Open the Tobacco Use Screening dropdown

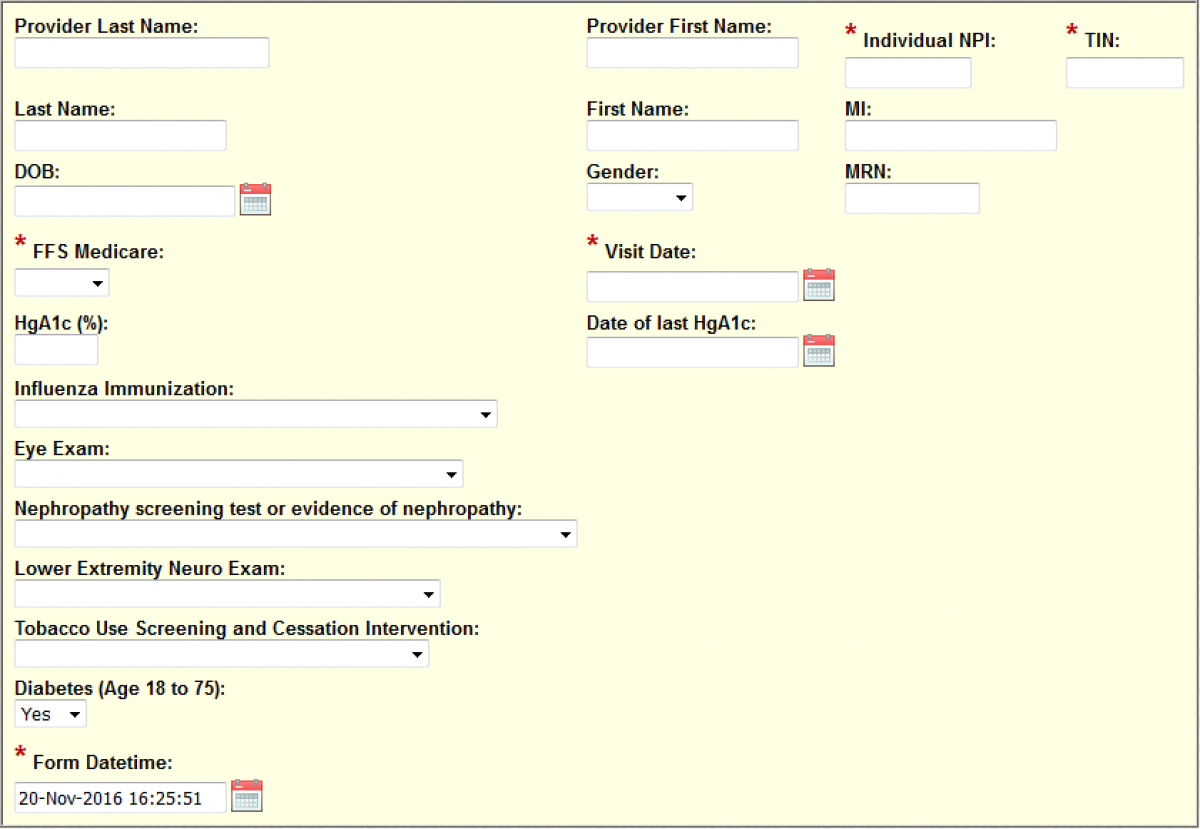tap(222, 654)
